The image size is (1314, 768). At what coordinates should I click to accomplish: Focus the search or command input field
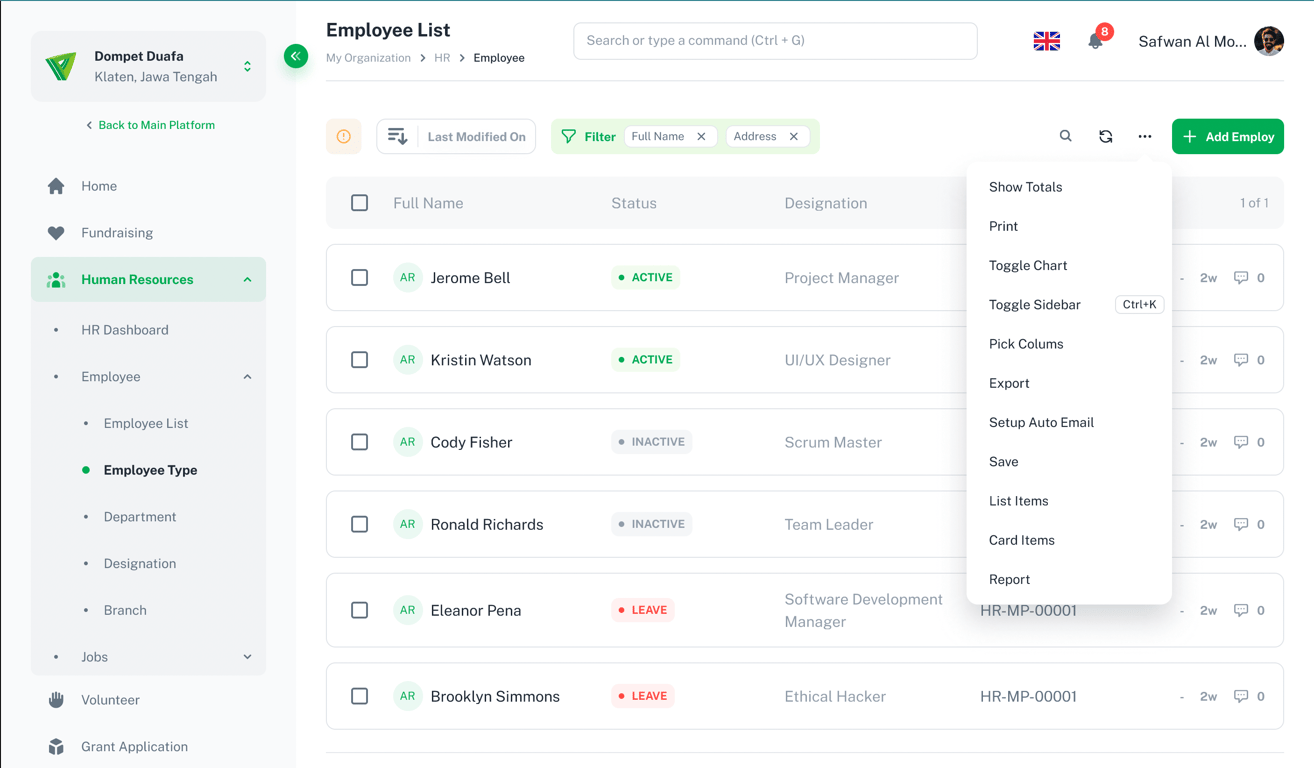775,41
